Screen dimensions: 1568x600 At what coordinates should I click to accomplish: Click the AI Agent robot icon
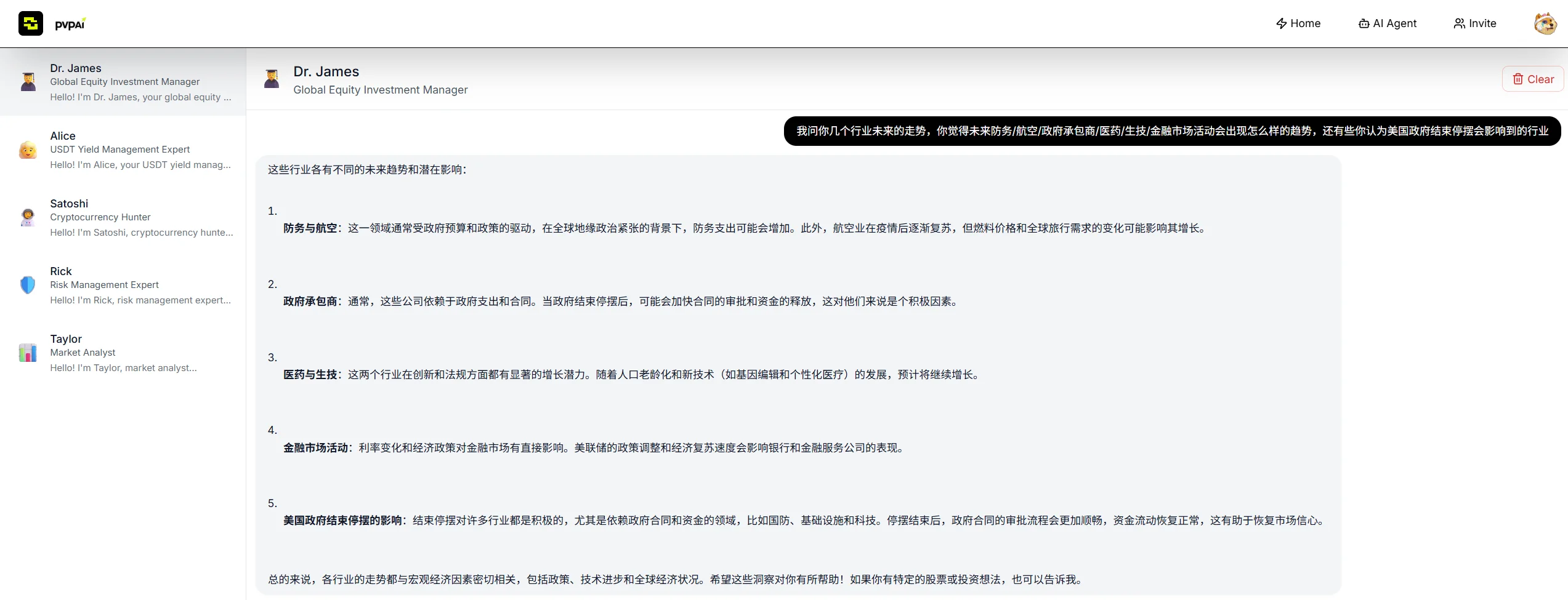click(x=1364, y=23)
